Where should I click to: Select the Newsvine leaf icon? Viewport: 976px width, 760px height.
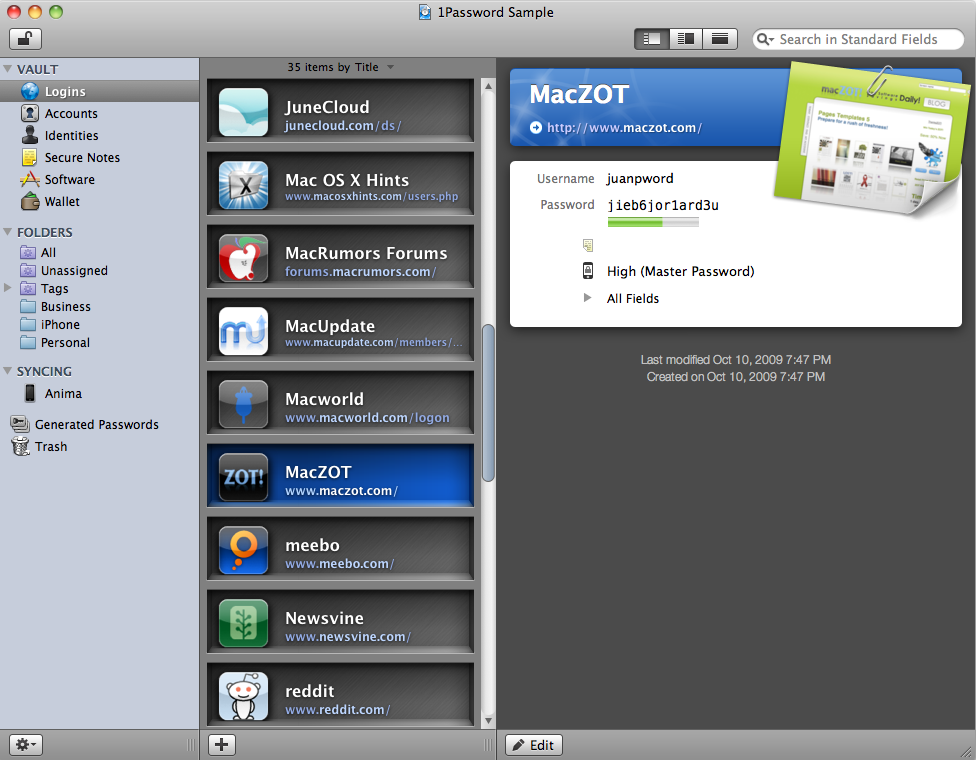click(x=243, y=623)
